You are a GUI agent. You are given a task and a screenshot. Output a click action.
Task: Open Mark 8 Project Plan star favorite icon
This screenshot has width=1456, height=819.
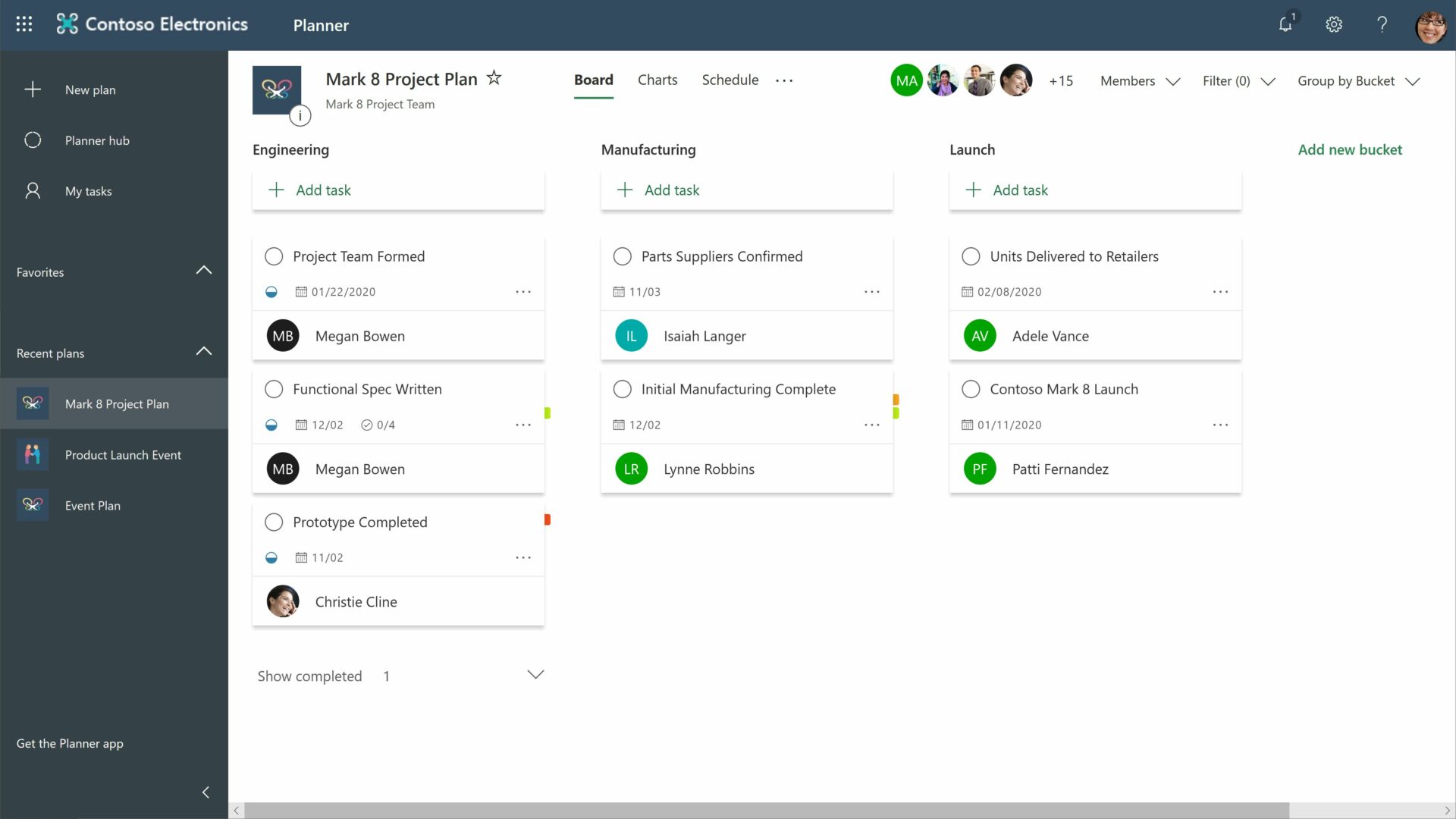pos(493,78)
